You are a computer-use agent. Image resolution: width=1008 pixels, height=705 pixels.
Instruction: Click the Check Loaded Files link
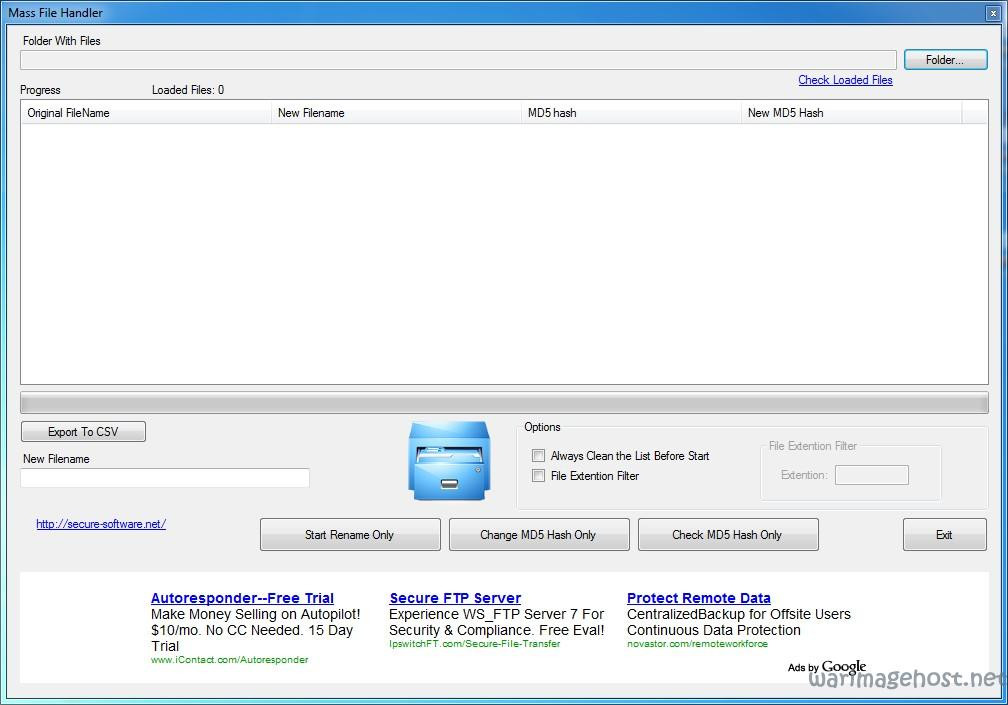pos(845,80)
